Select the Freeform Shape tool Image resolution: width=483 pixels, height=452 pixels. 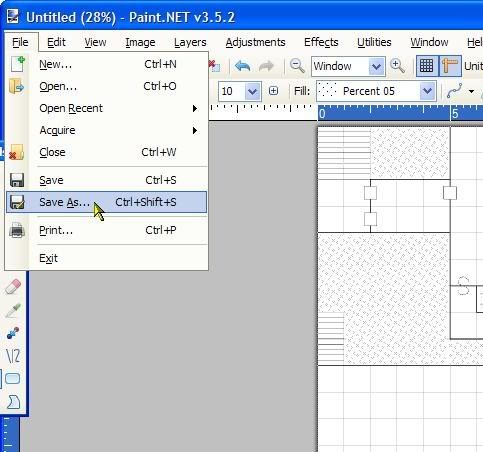coord(13,402)
